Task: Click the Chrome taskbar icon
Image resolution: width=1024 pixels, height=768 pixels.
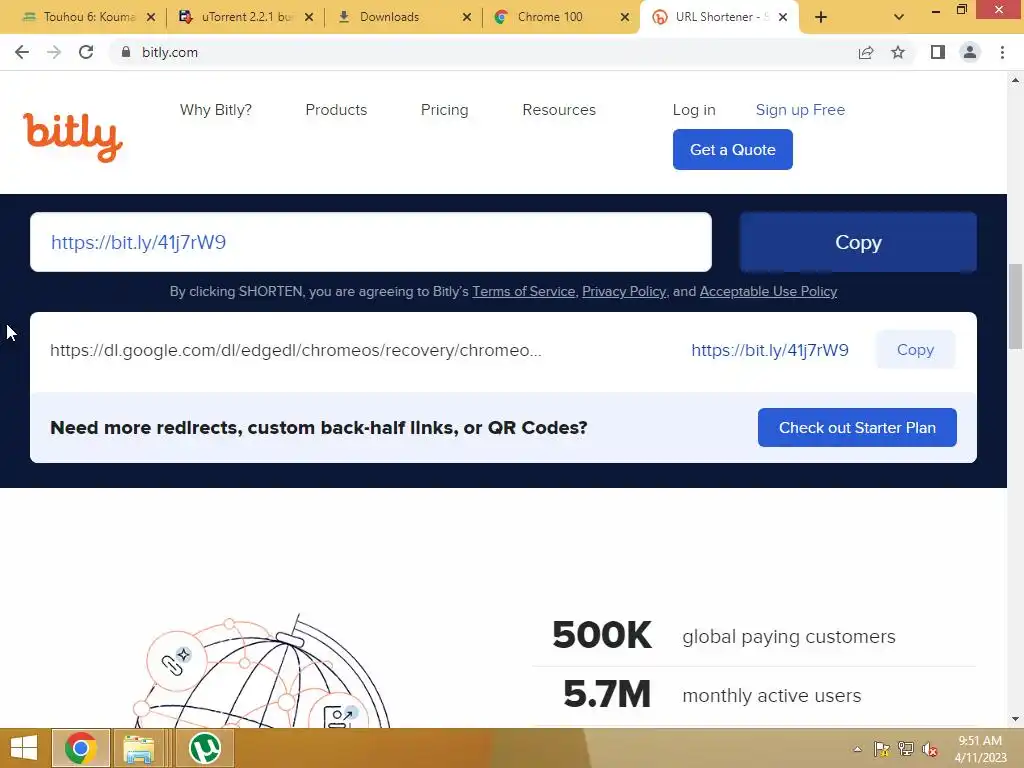Action: click(x=80, y=748)
